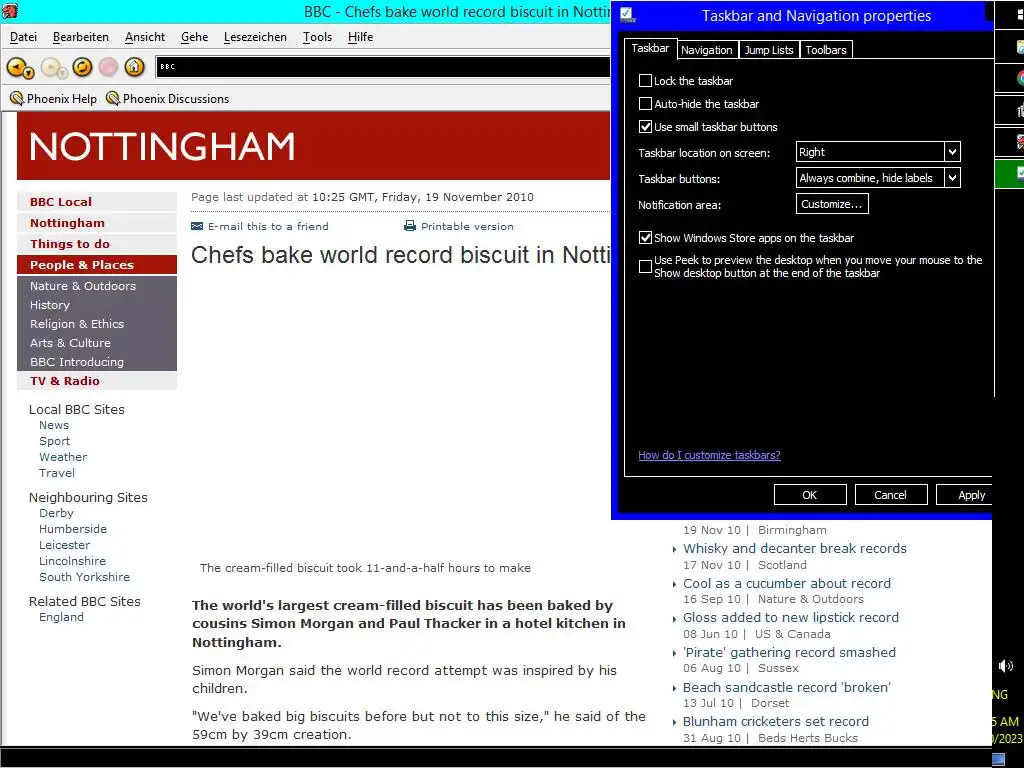The width and height of the screenshot is (1024, 768).
Task: Open the Phoenix Help bookmark
Action: [54, 99]
